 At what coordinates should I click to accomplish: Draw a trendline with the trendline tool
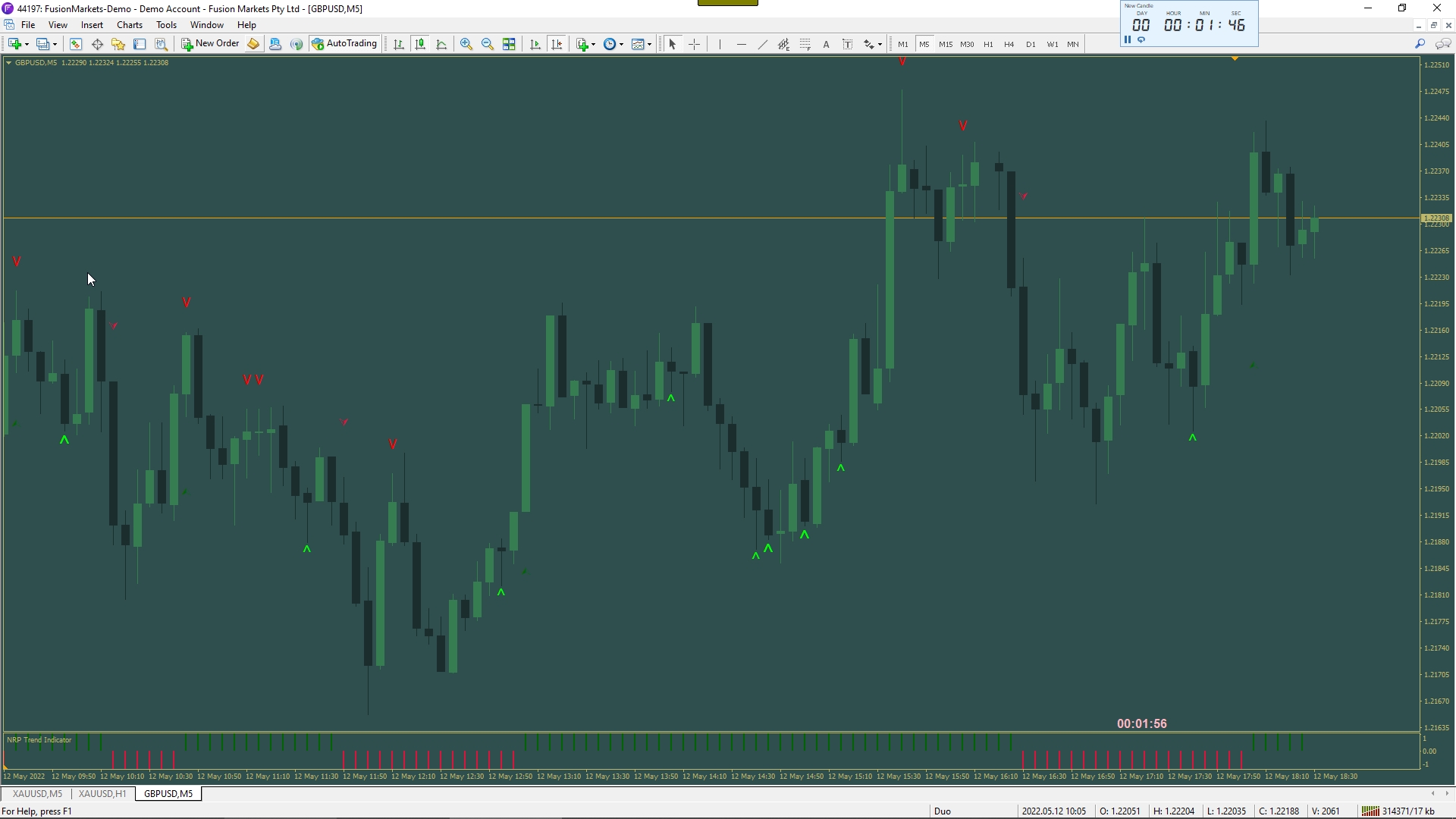[x=762, y=44]
